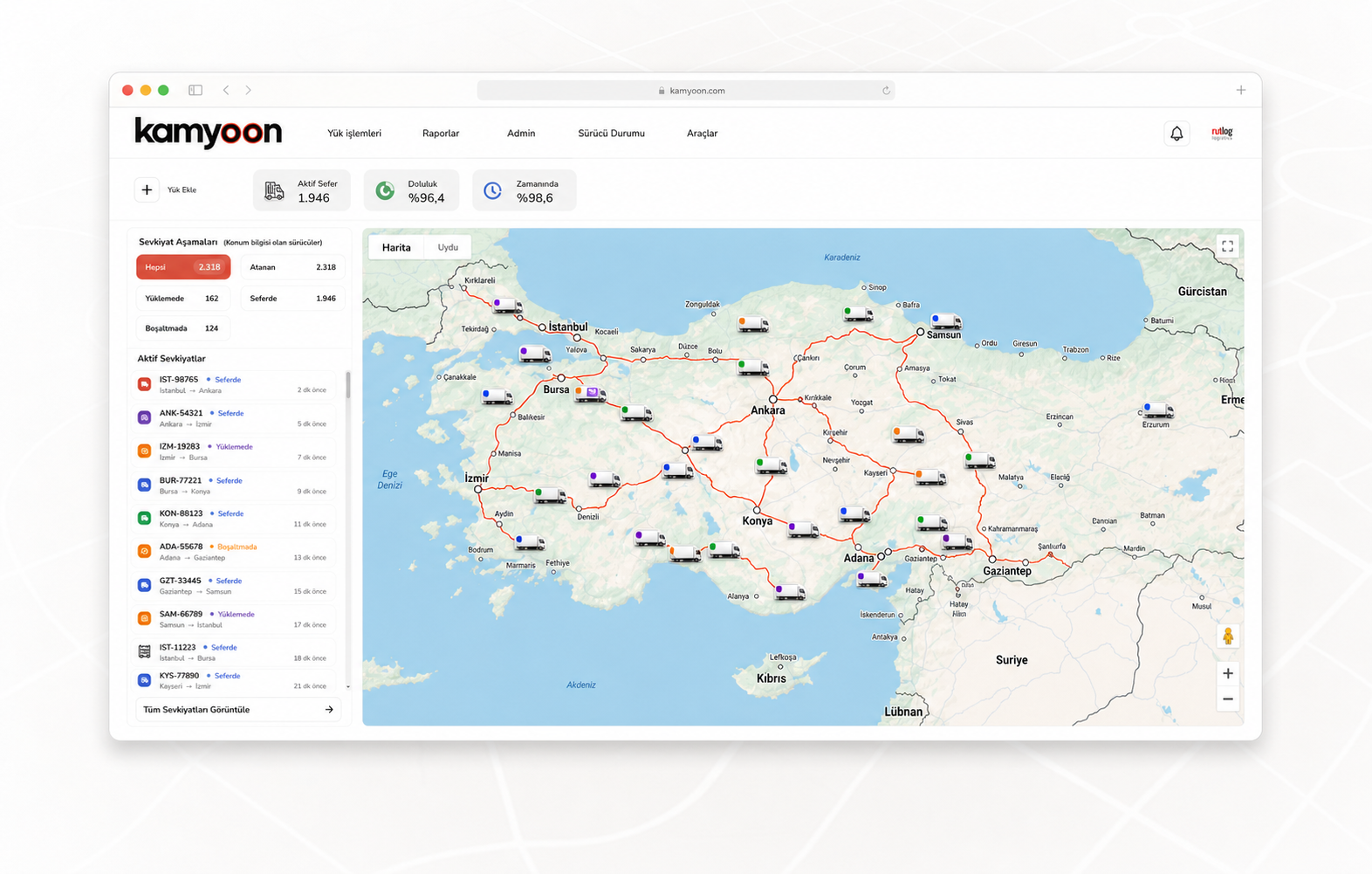
Task: Go forward in browser history
Action: (249, 90)
